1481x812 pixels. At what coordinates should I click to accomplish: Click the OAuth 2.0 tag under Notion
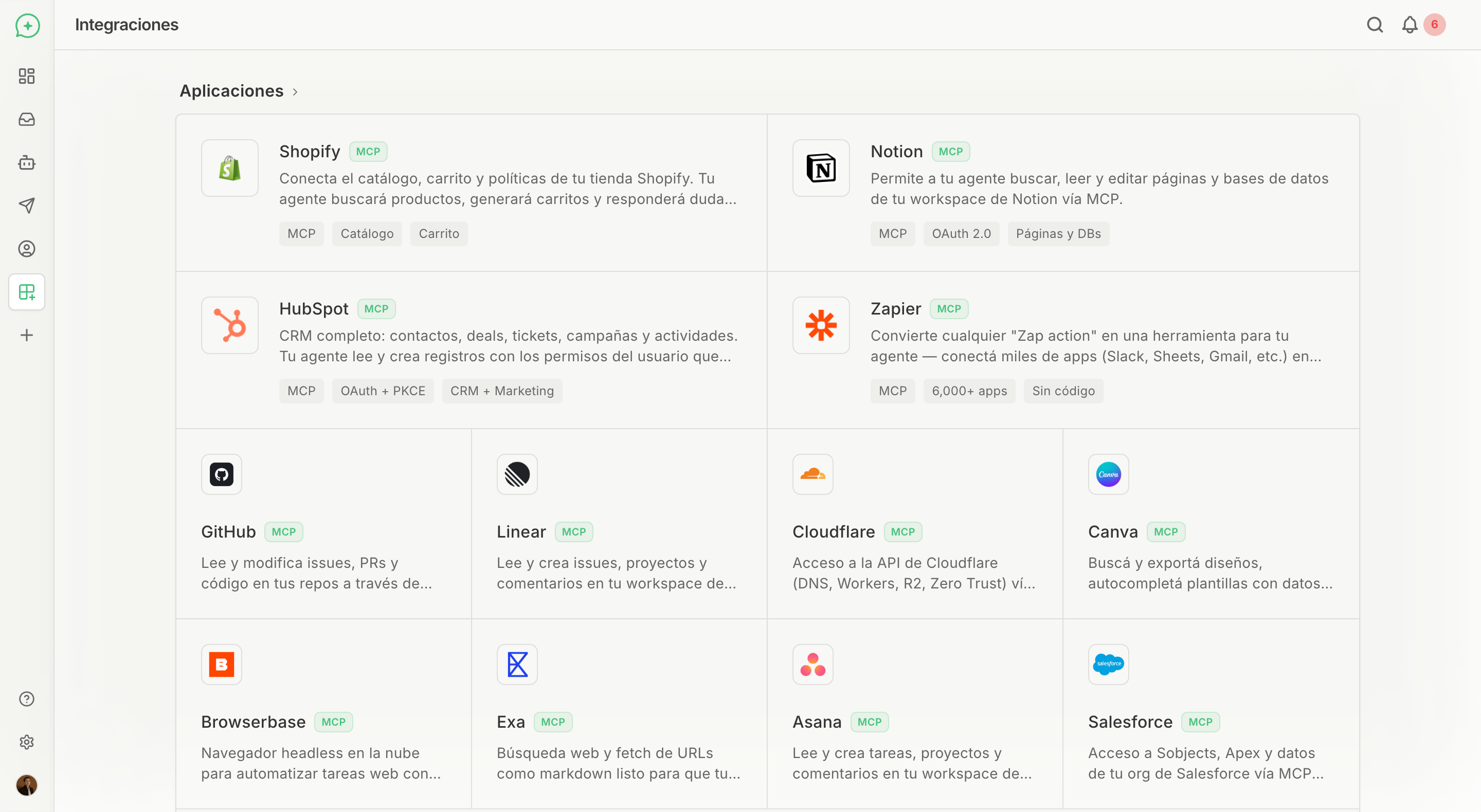961,234
